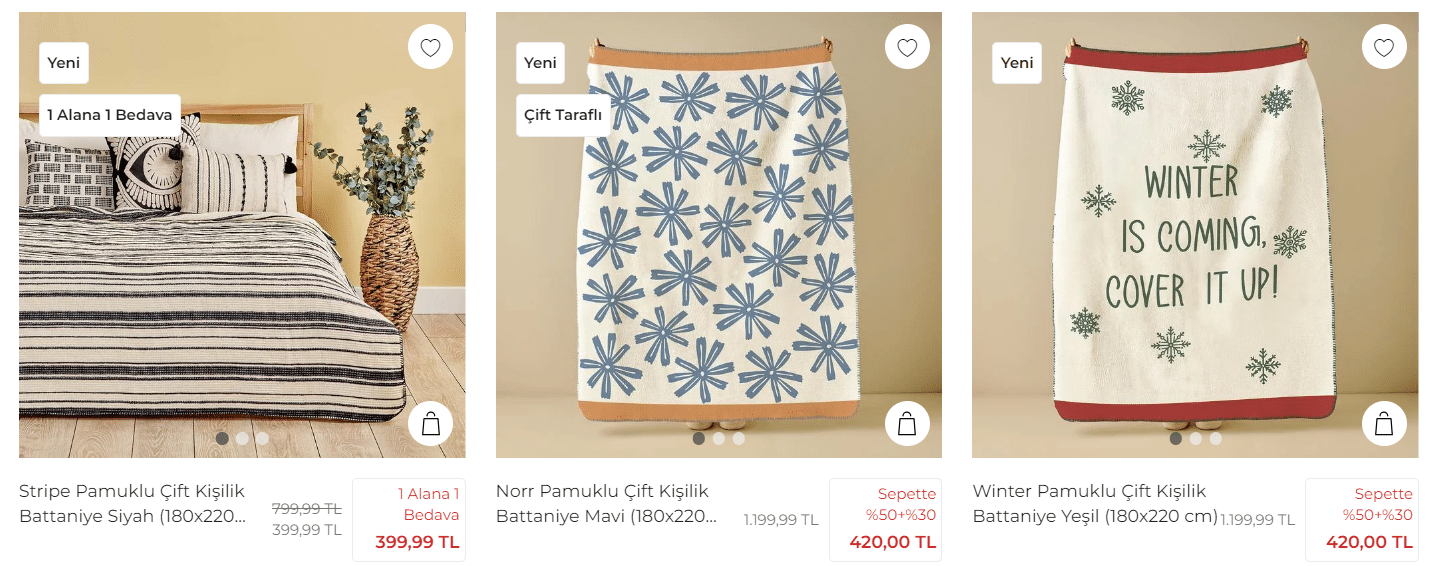Click heart icon on Winter blanket
This screenshot has width=1437, height=566.
(x=1384, y=47)
